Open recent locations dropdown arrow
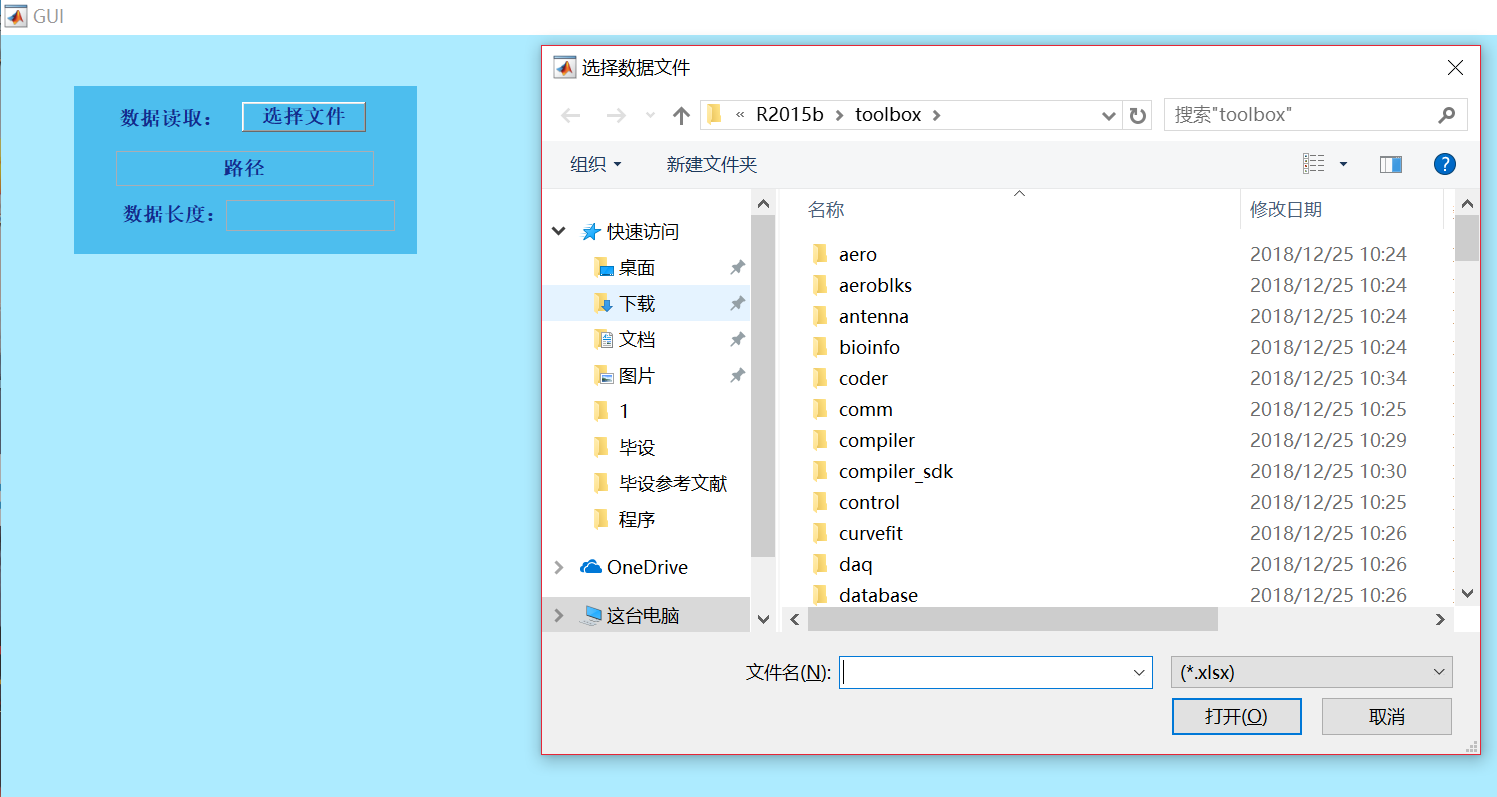This screenshot has width=1497, height=797. click(651, 115)
